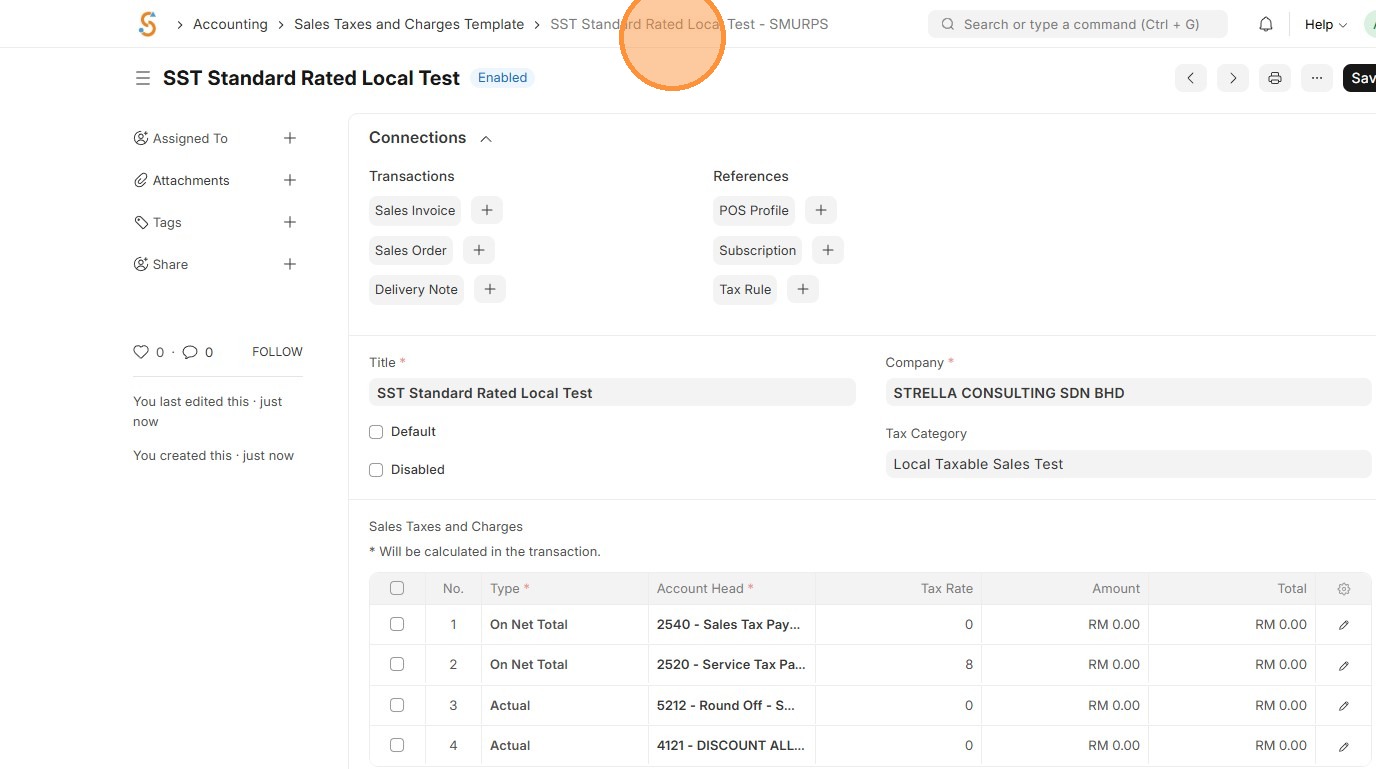
Task: Click the FOLLOW button
Action: tap(277, 352)
